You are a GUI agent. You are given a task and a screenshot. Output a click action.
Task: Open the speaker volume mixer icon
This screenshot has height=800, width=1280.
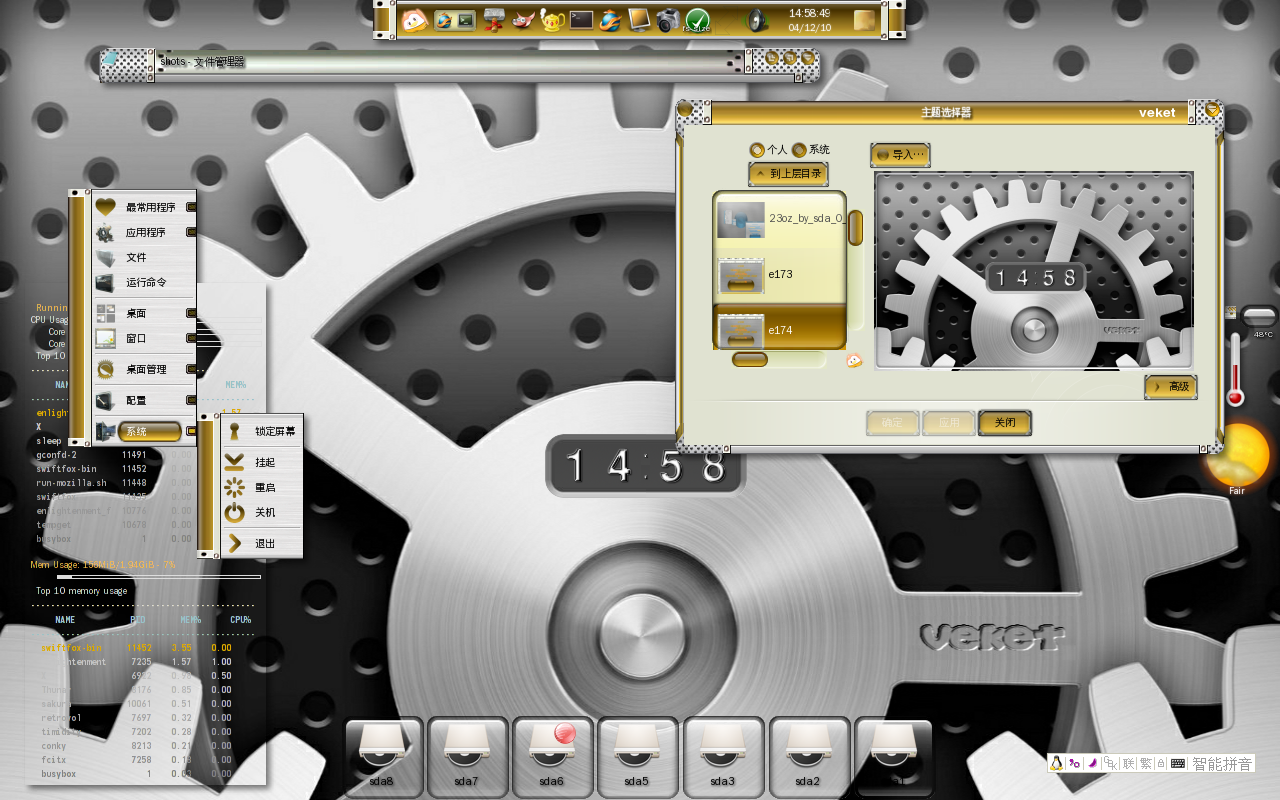757,20
